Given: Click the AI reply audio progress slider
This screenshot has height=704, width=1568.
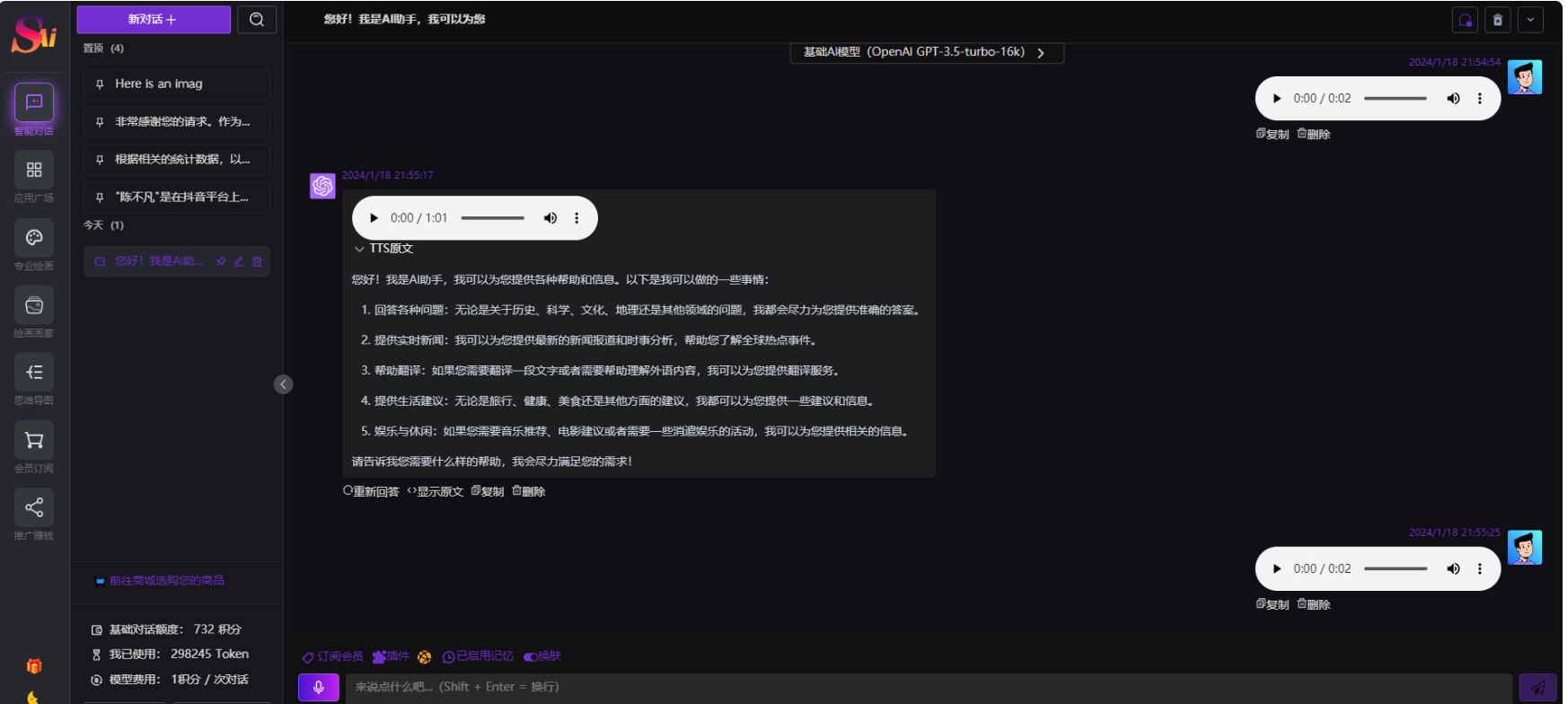Looking at the screenshot, I should [492, 218].
